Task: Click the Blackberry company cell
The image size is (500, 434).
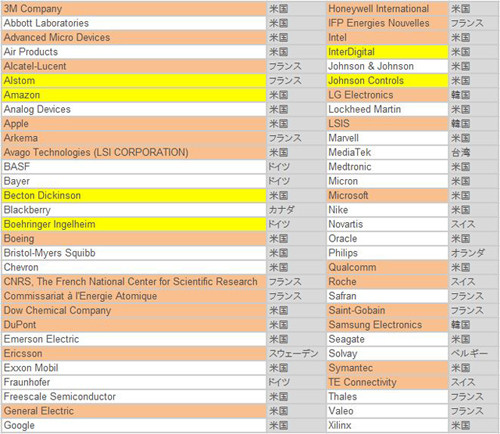Action: tap(134, 210)
